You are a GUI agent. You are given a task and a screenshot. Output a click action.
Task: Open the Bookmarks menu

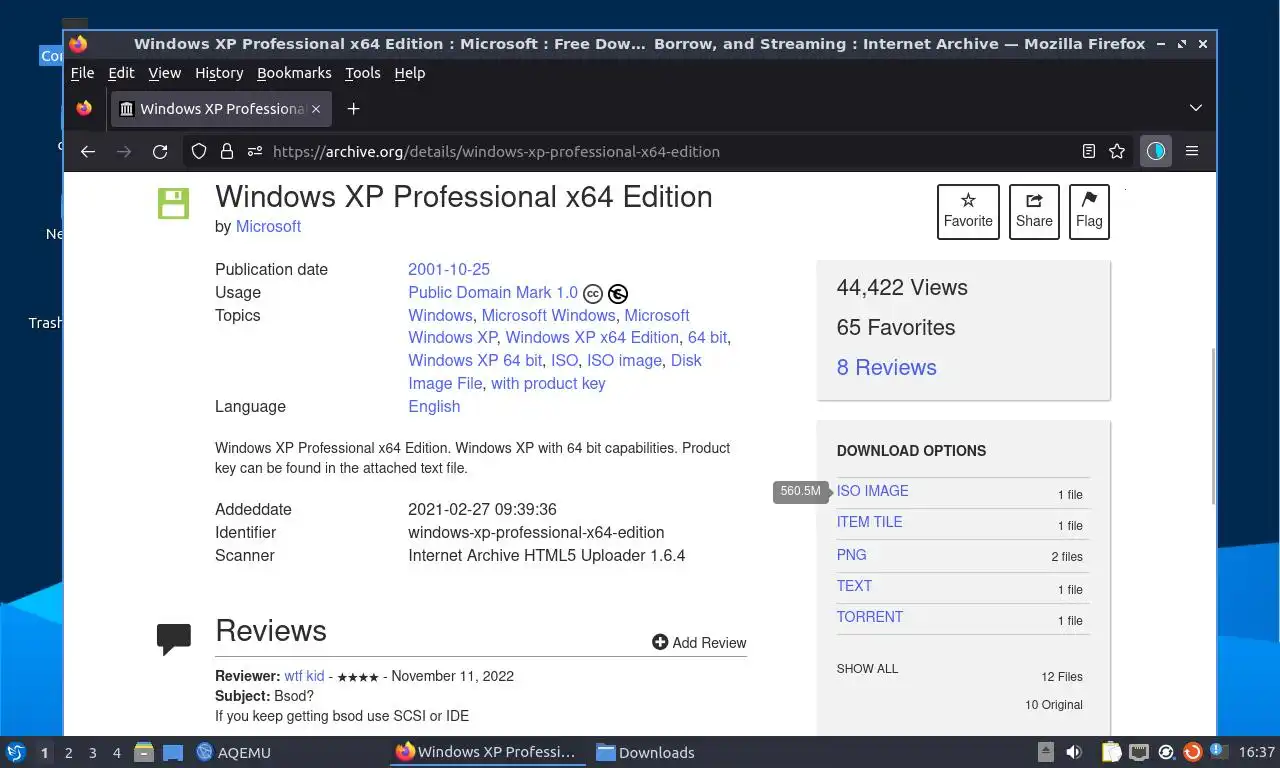pos(294,73)
